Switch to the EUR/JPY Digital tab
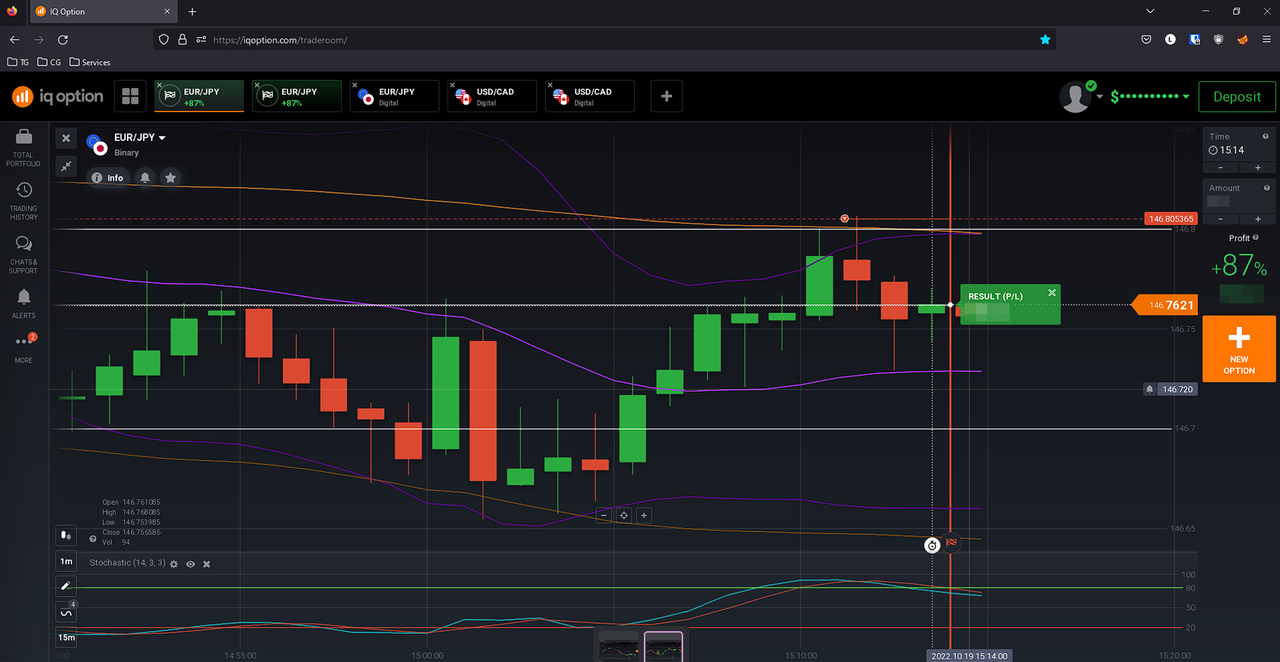This screenshot has width=1280, height=662. click(x=395, y=96)
